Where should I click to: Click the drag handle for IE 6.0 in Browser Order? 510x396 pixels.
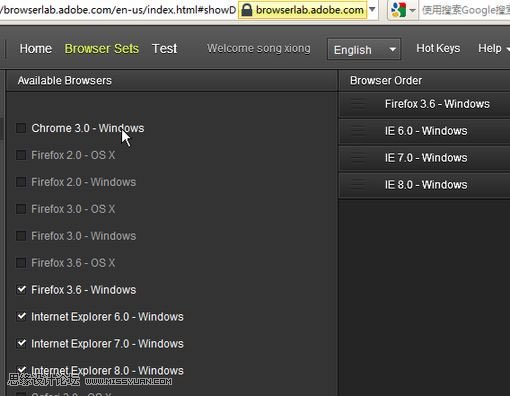tap(358, 131)
